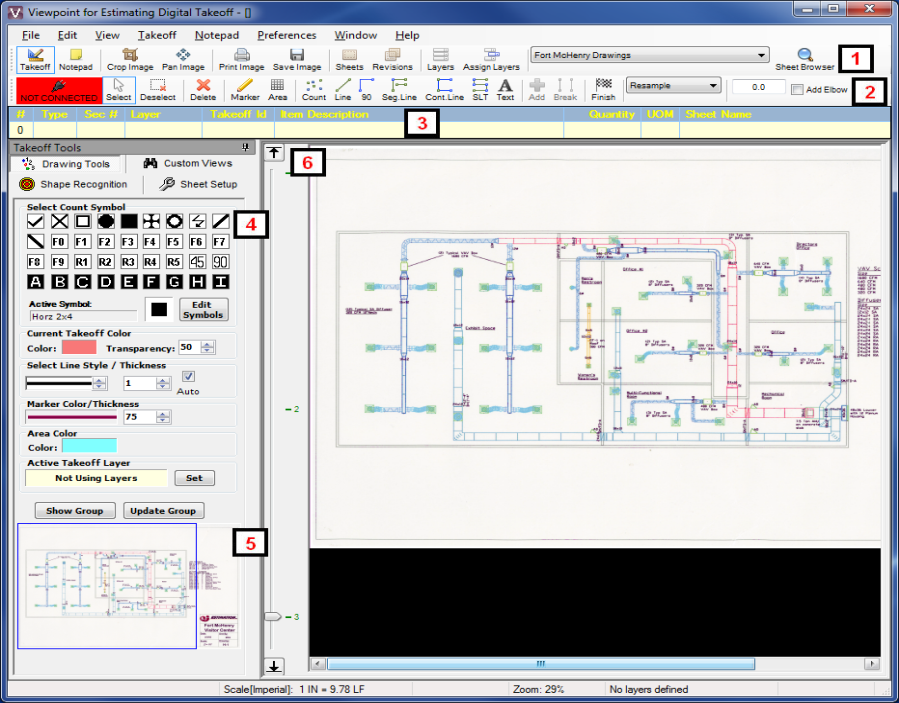Toggle the Auto line thickness checkbox
The width and height of the screenshot is (899, 703).
pos(188,376)
